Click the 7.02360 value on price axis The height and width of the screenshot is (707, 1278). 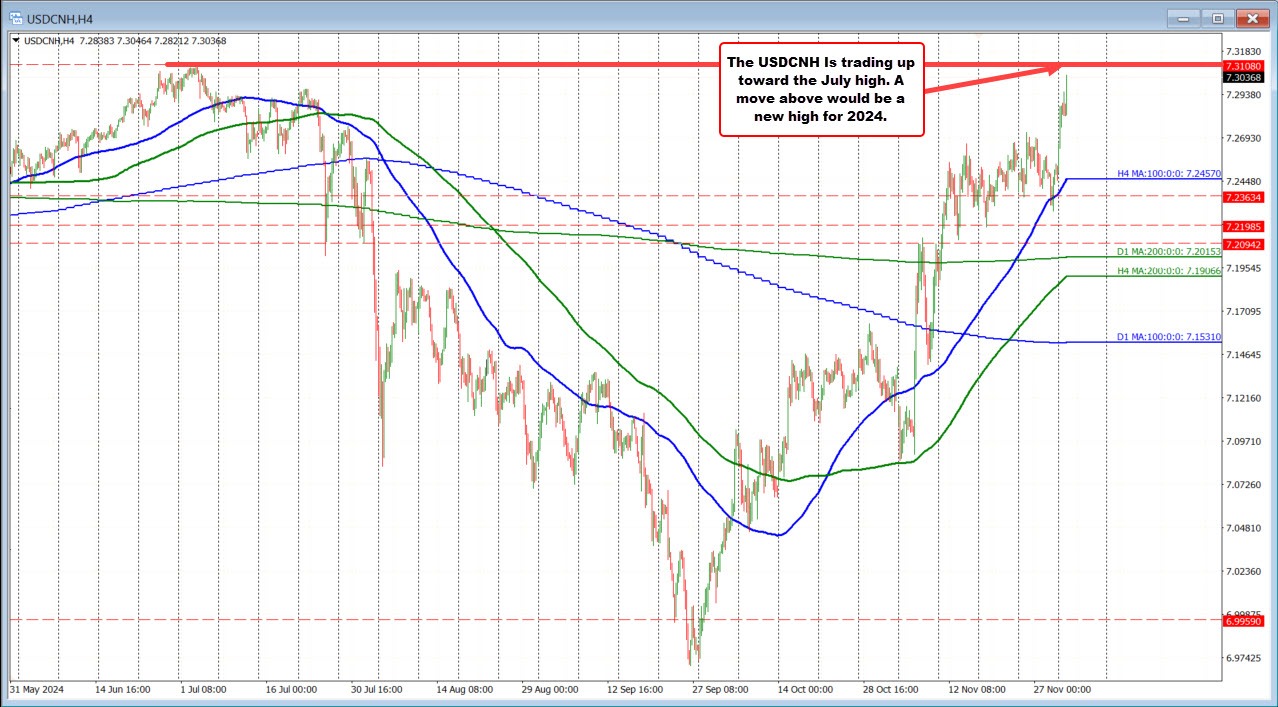click(1244, 571)
